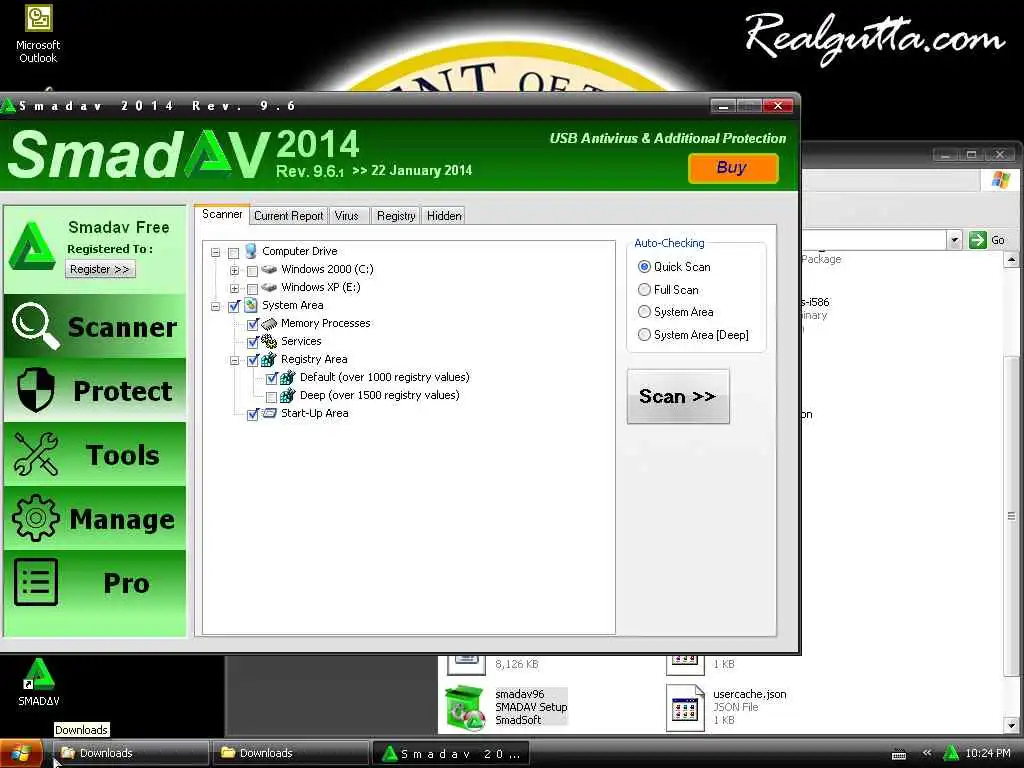The height and width of the screenshot is (768, 1024).
Task: Check the Windows 2000 (C:) checkbox
Action: click(252, 270)
